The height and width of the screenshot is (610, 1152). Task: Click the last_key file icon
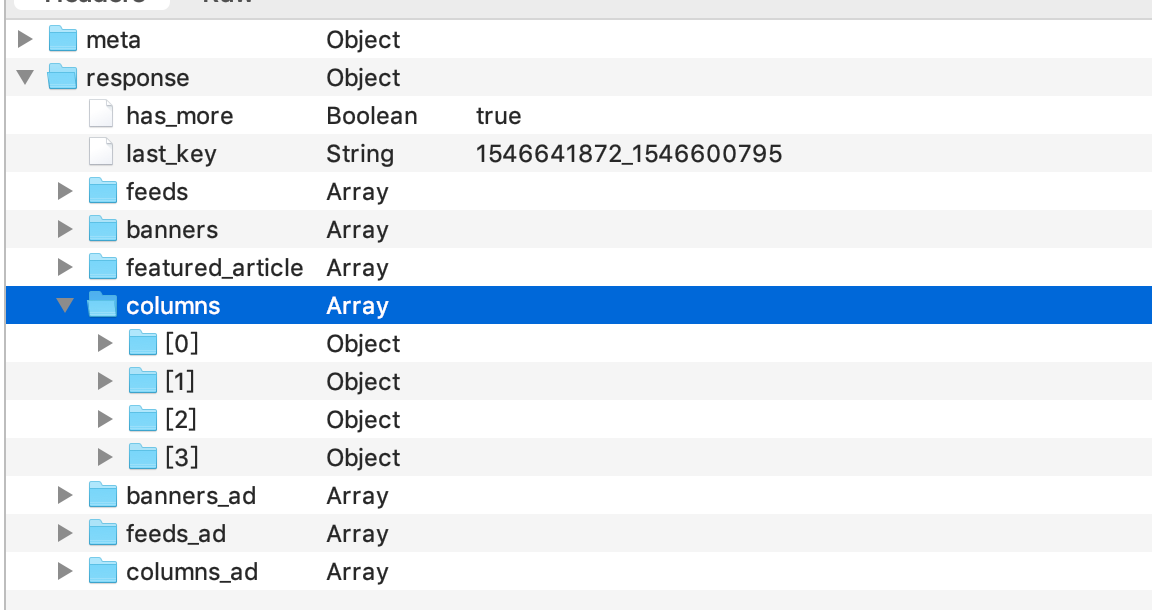(x=102, y=154)
